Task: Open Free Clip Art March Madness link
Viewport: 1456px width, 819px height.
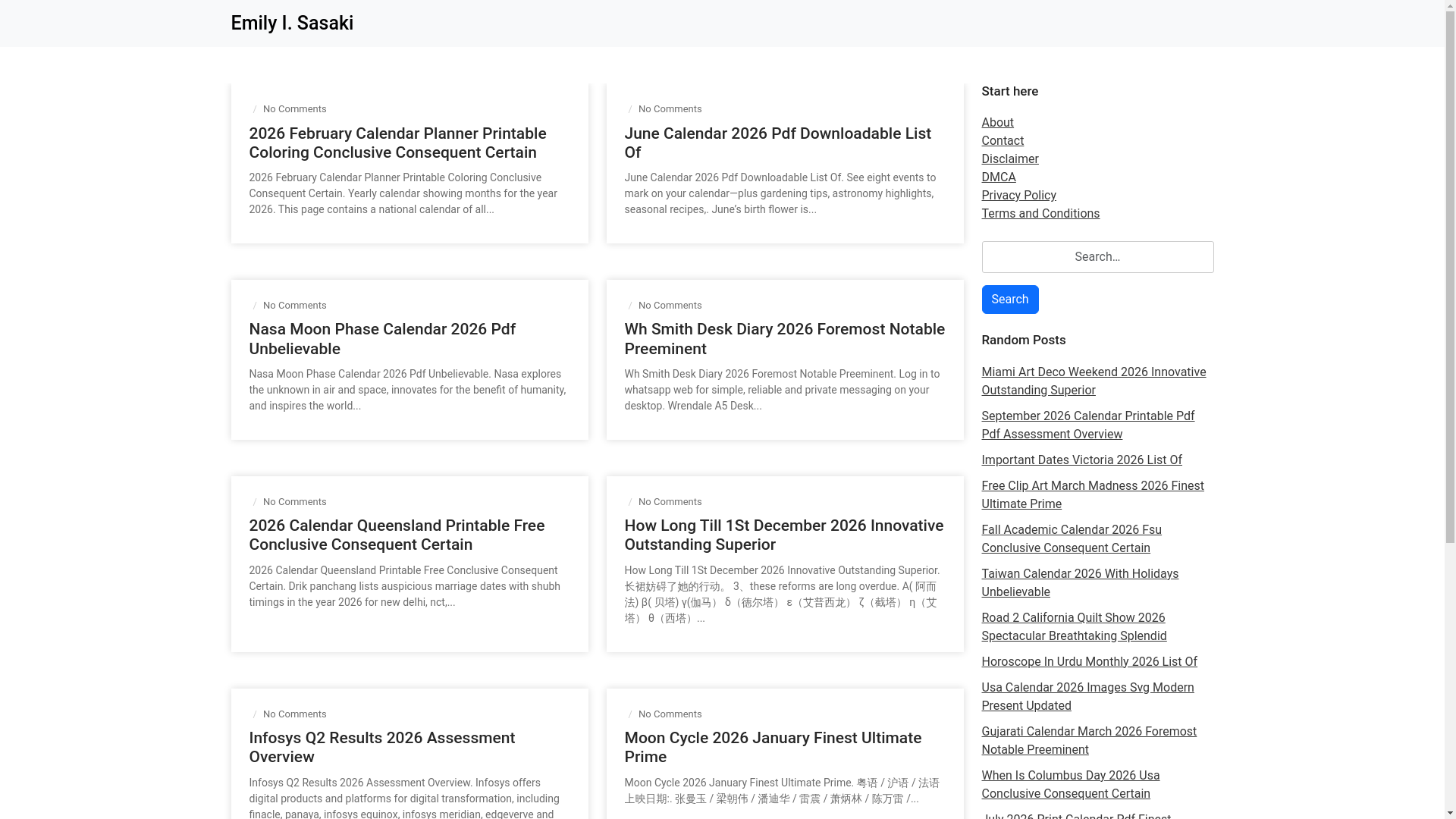Action: 1092,494
